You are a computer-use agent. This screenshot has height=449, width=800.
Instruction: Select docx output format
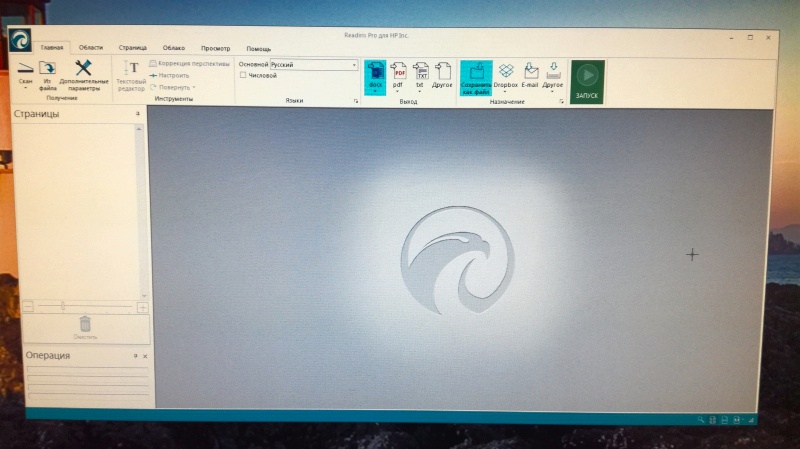click(x=375, y=73)
